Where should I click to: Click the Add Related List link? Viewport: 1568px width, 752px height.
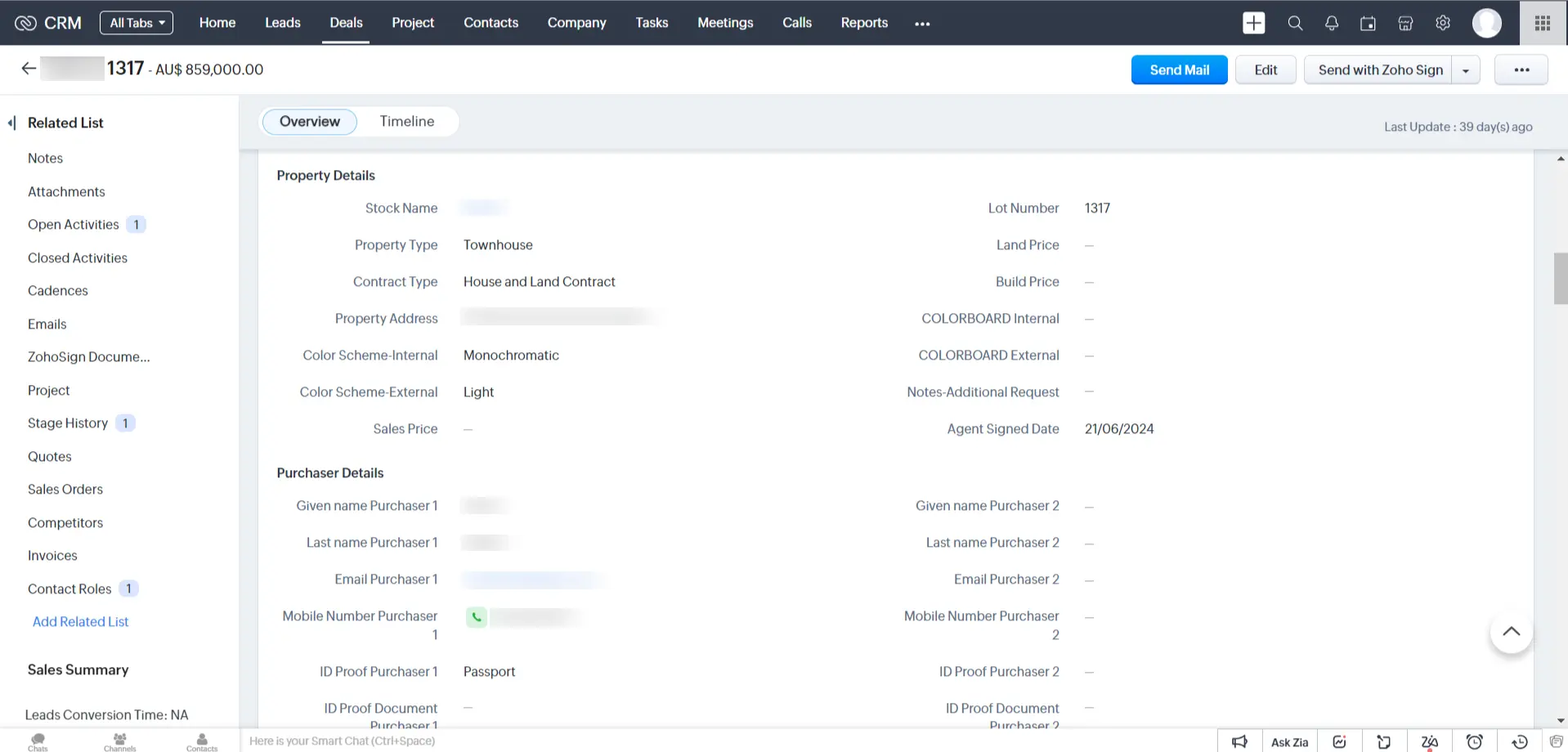80,621
